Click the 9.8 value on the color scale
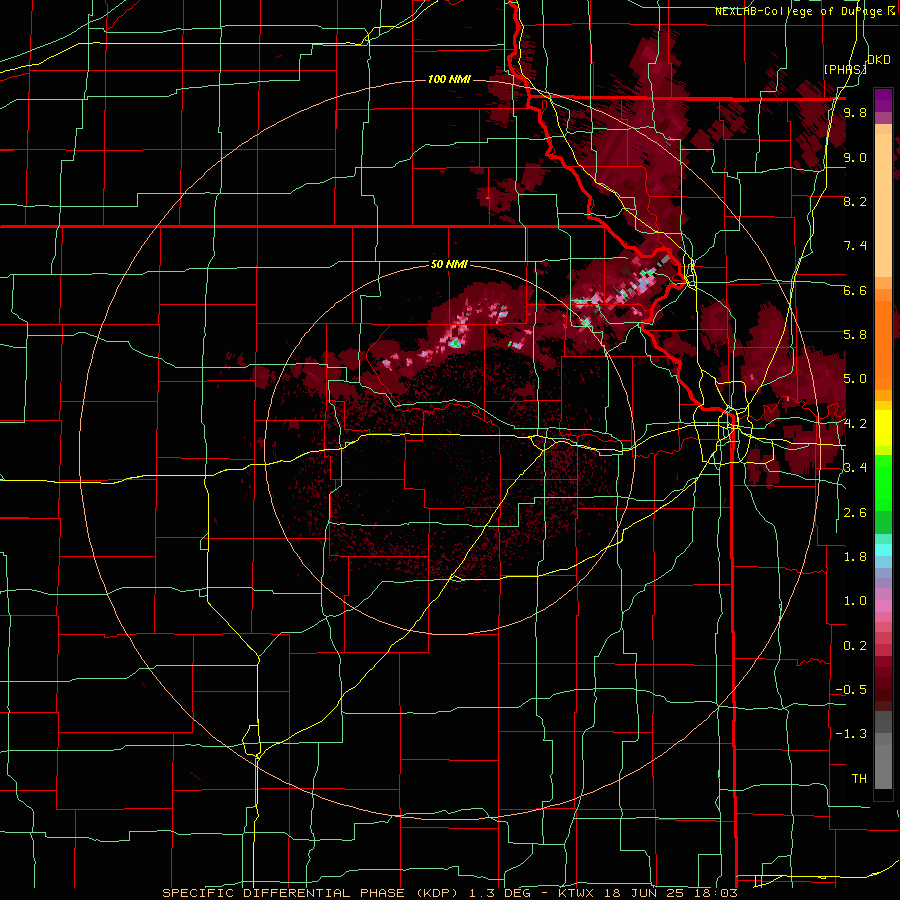 855,113
